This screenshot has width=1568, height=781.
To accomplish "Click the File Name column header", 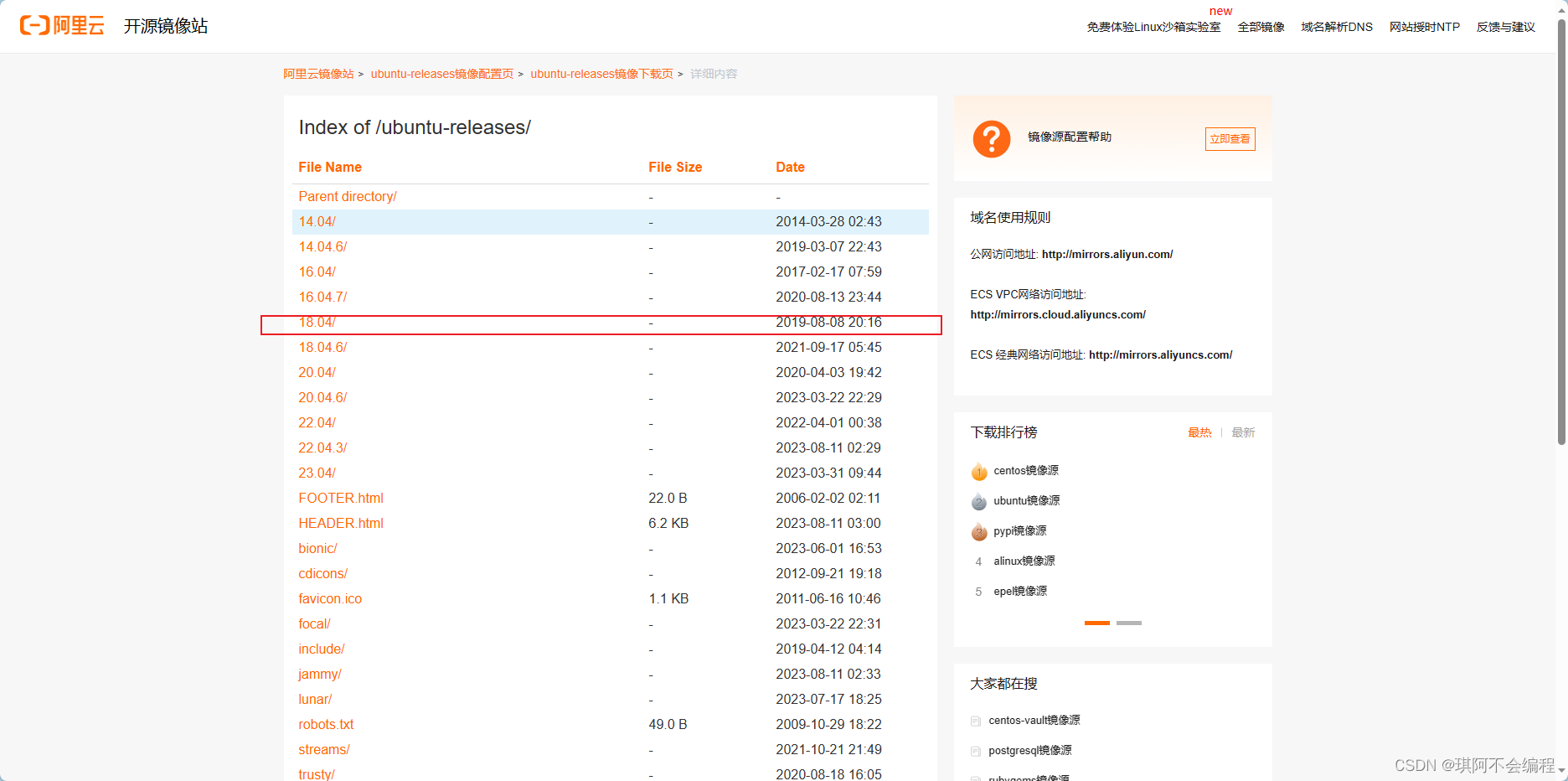I will (x=330, y=167).
